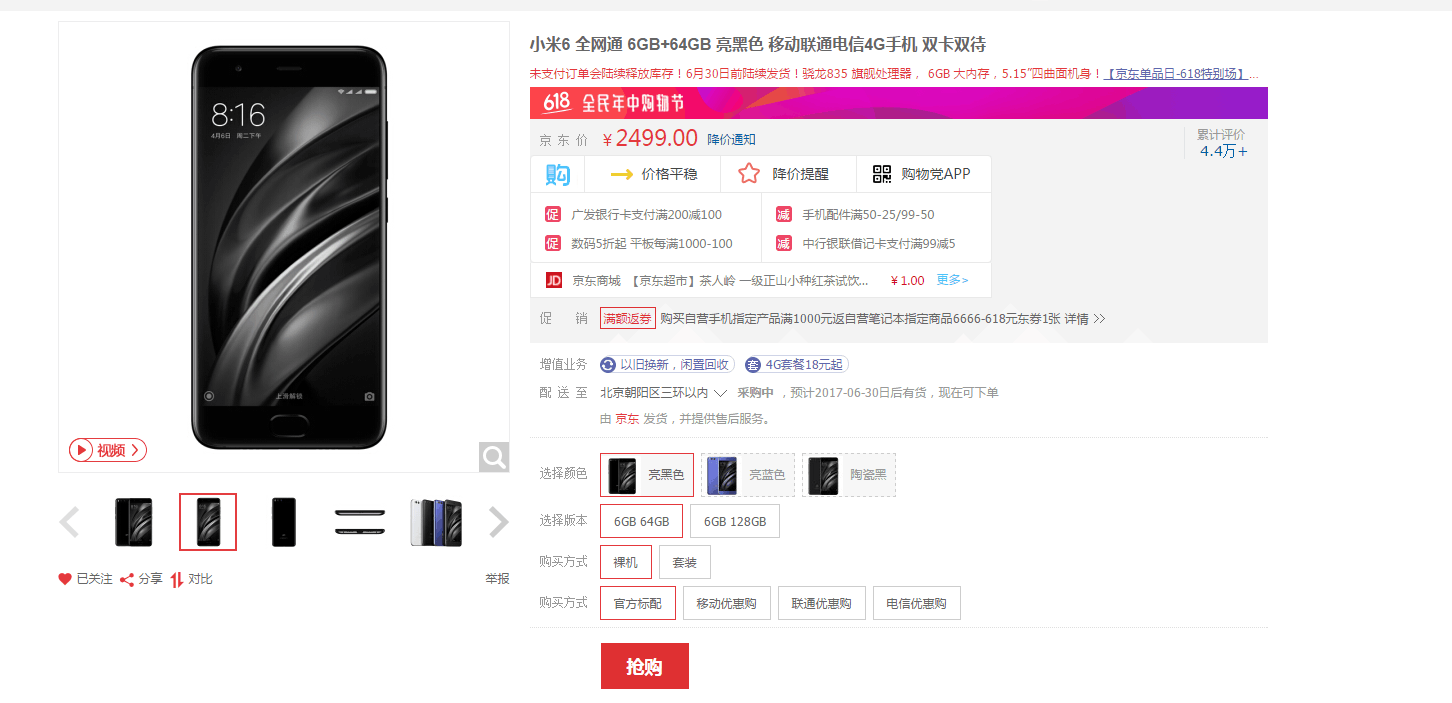Viewport: 1452px width, 703px height.
Task: Expand promotion 详情 details arrows
Action: [1099, 319]
